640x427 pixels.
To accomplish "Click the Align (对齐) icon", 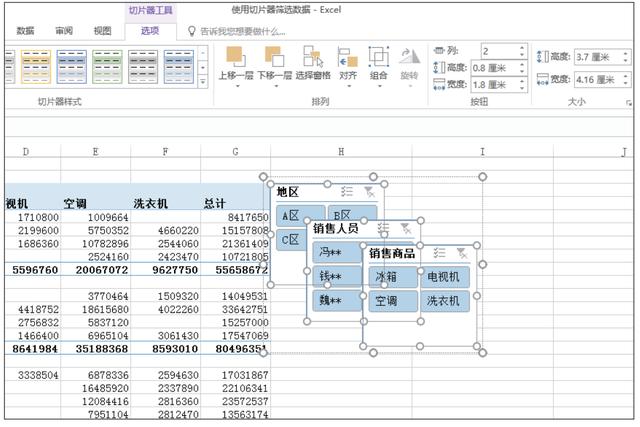I will click(348, 57).
